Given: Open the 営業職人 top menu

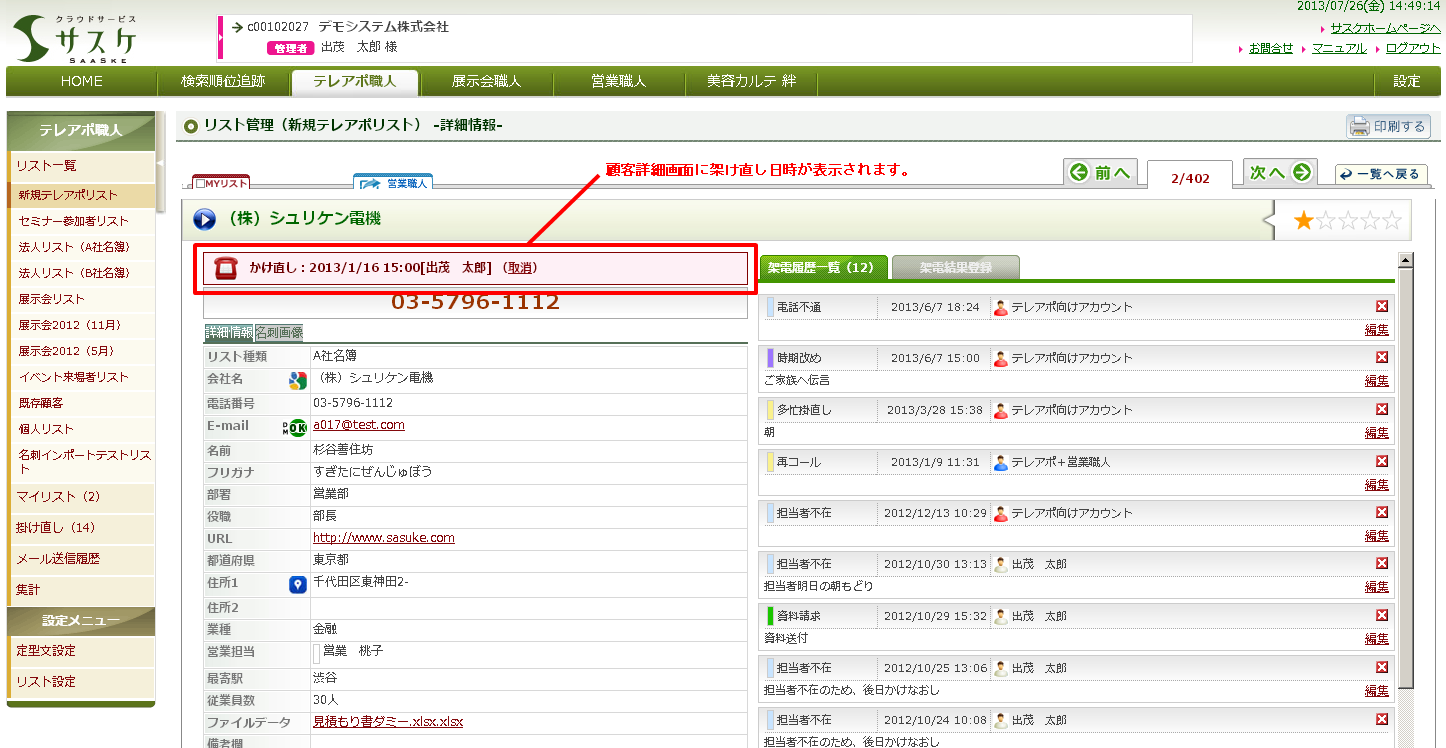Looking at the screenshot, I should coord(618,81).
